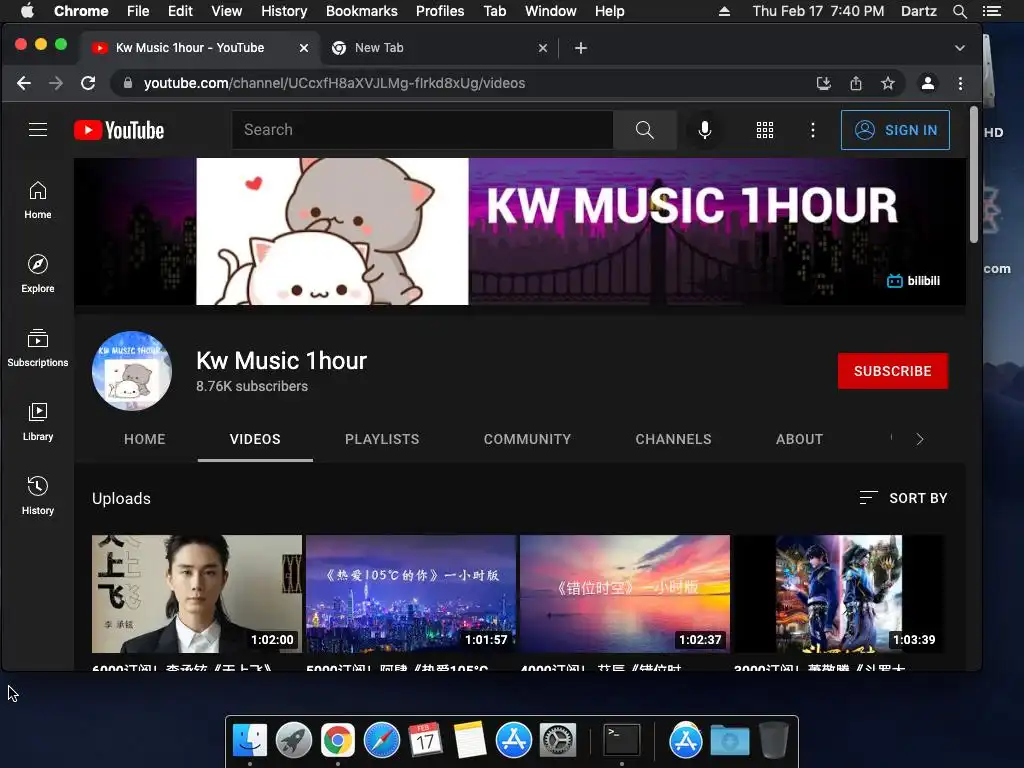Open Subscriptions in the sidebar
The height and width of the screenshot is (768, 1024).
pos(38,348)
